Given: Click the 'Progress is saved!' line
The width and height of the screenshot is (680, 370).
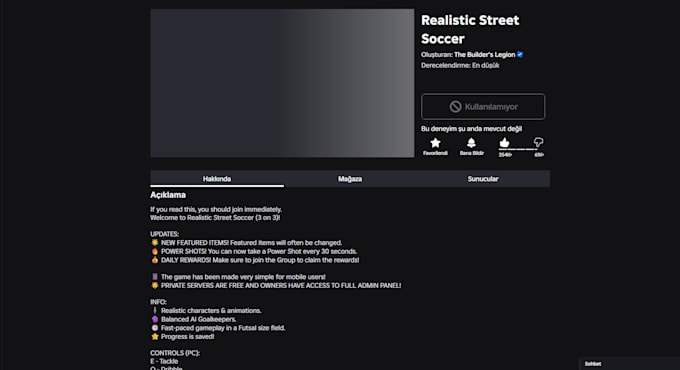Looking at the screenshot, I should click(182, 337).
